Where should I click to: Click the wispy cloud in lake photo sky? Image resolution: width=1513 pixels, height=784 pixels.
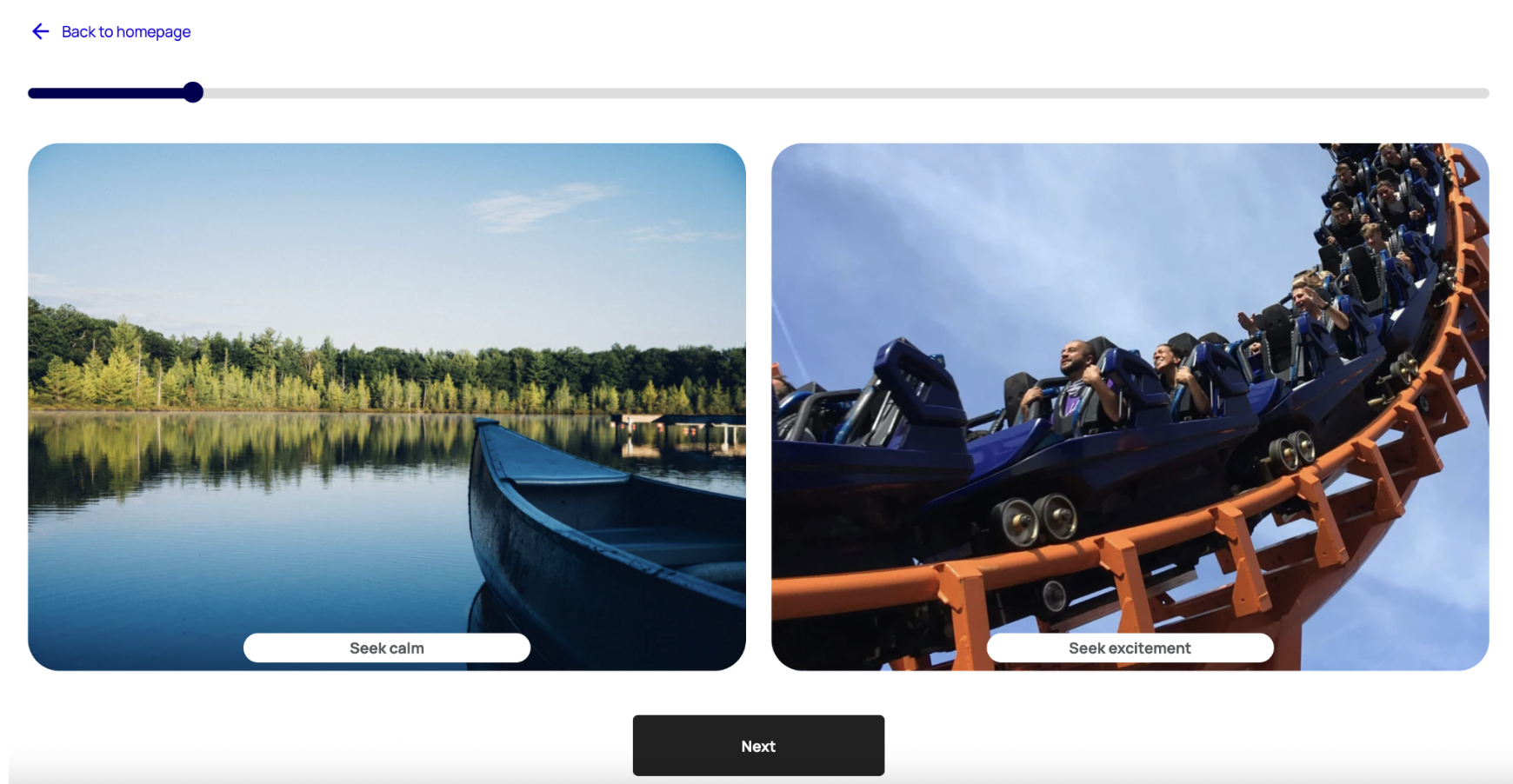(x=539, y=206)
